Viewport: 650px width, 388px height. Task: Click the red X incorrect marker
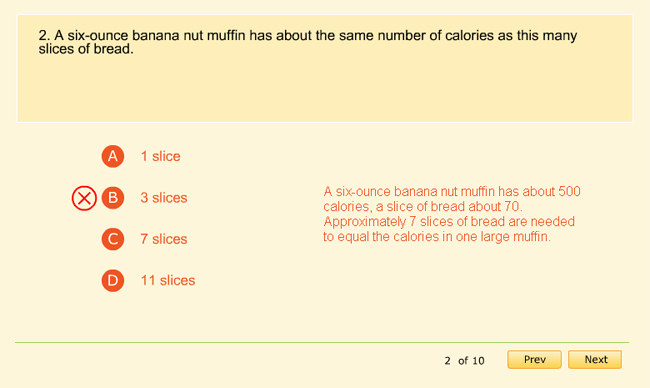[84, 198]
